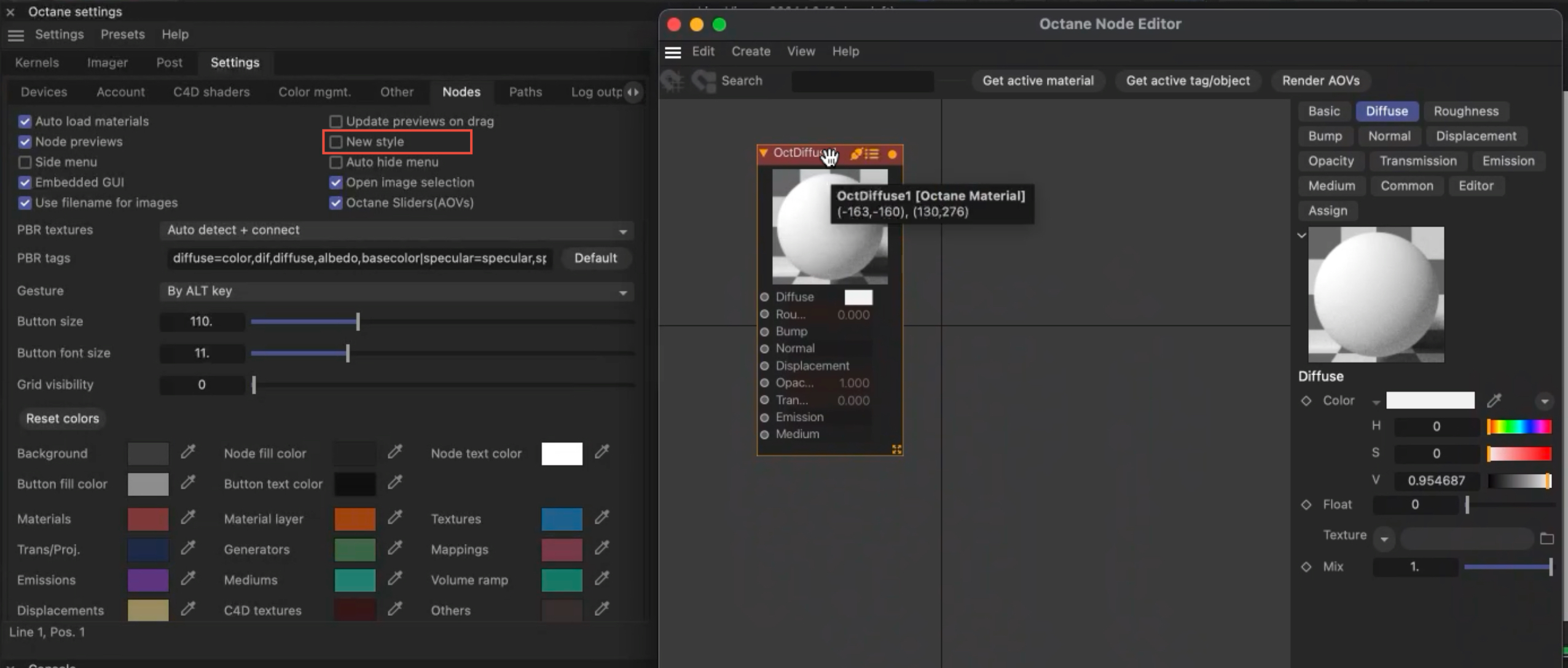Uncheck Node previews option
Image resolution: width=1568 pixels, height=668 pixels.
(x=25, y=142)
